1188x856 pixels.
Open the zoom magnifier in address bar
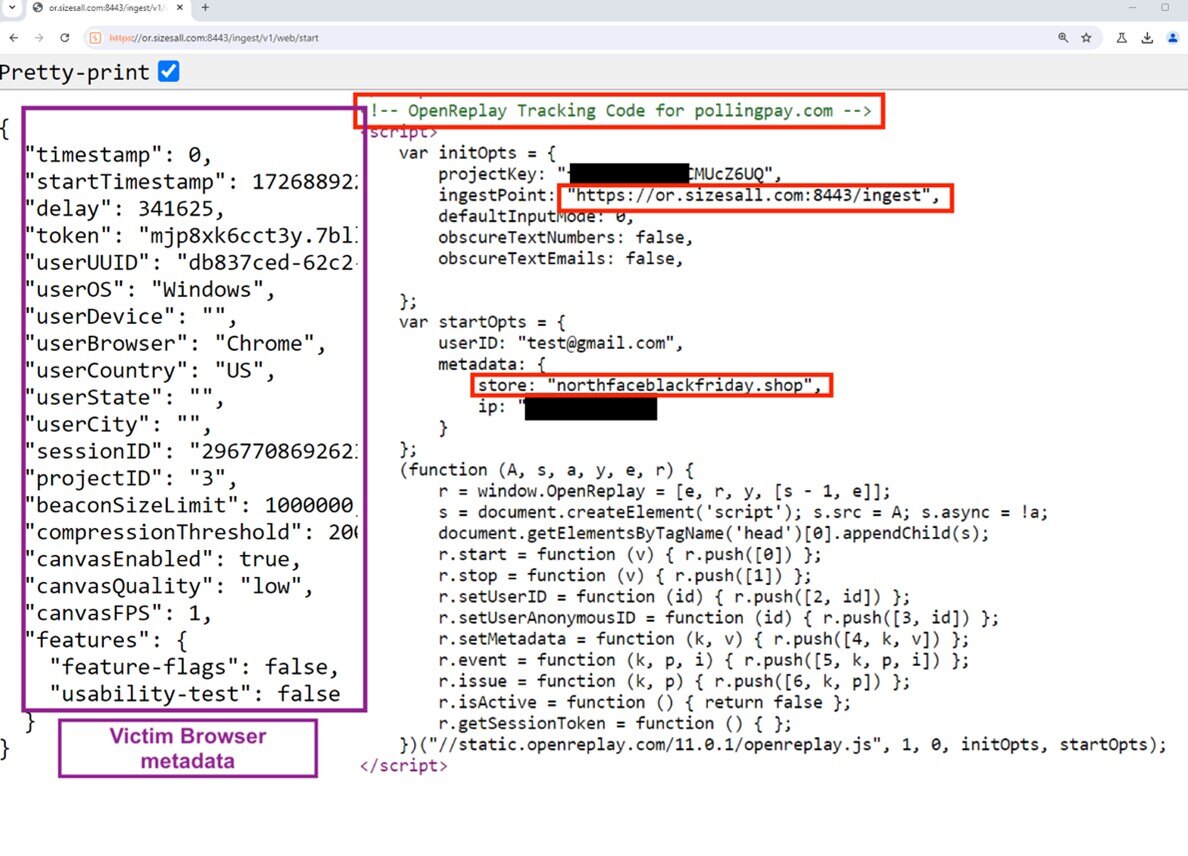point(1063,38)
